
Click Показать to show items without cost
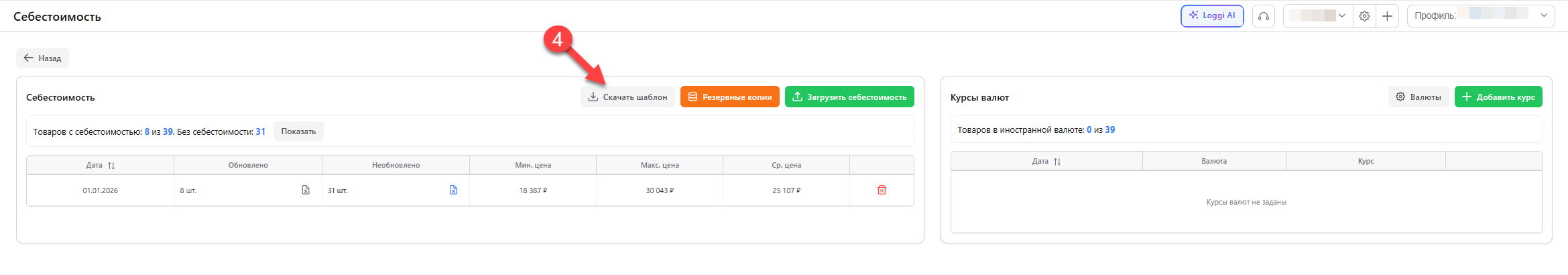click(298, 131)
